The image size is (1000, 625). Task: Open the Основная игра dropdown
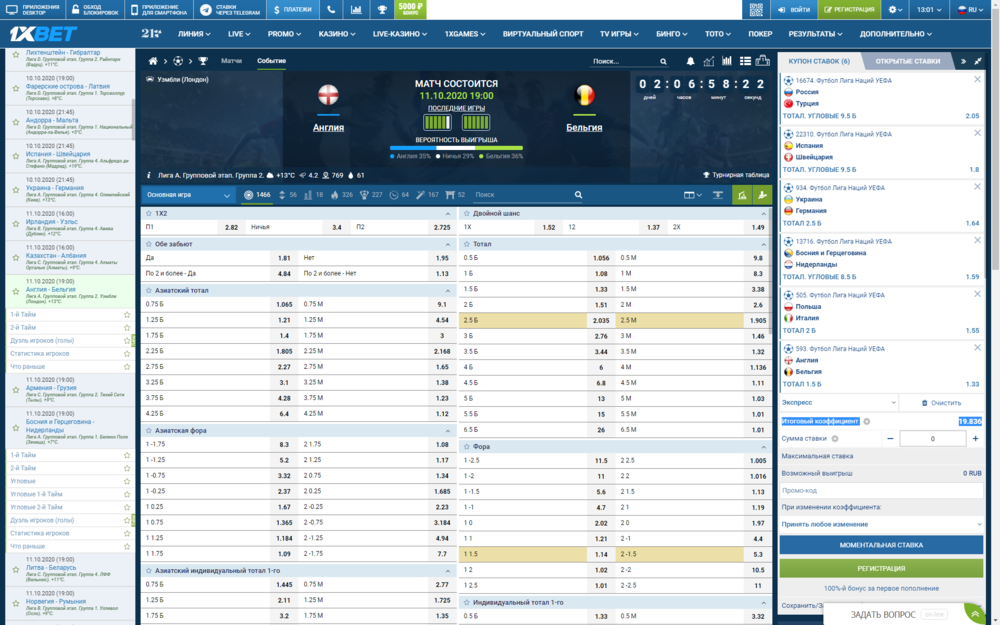click(189, 195)
